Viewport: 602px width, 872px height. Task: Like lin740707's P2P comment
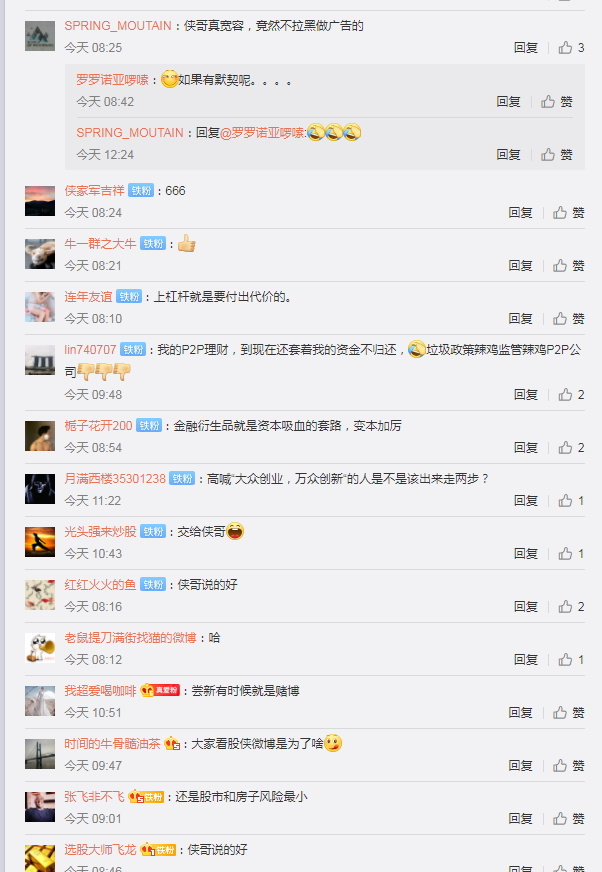point(571,395)
